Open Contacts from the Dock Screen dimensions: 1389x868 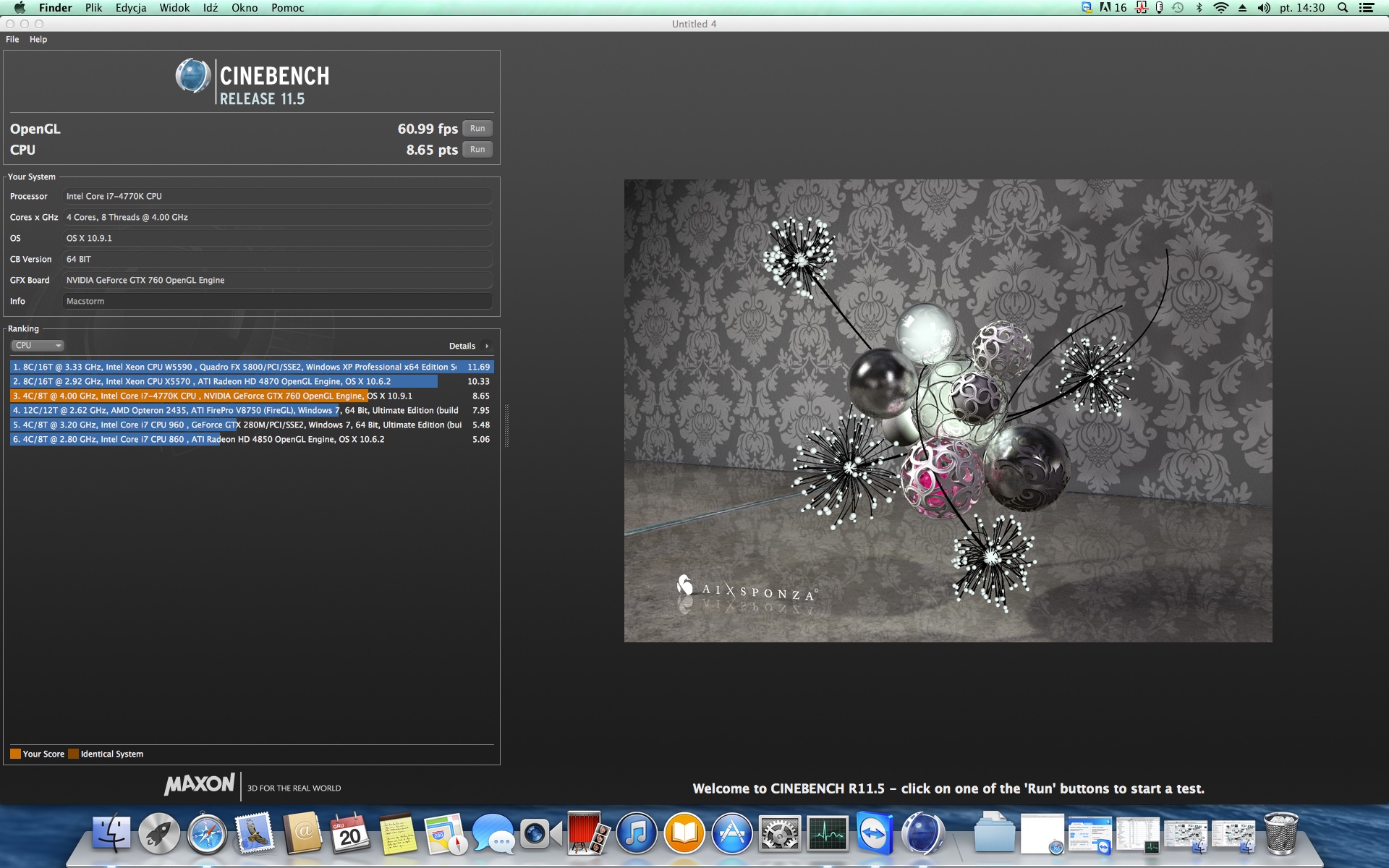pos(302,833)
